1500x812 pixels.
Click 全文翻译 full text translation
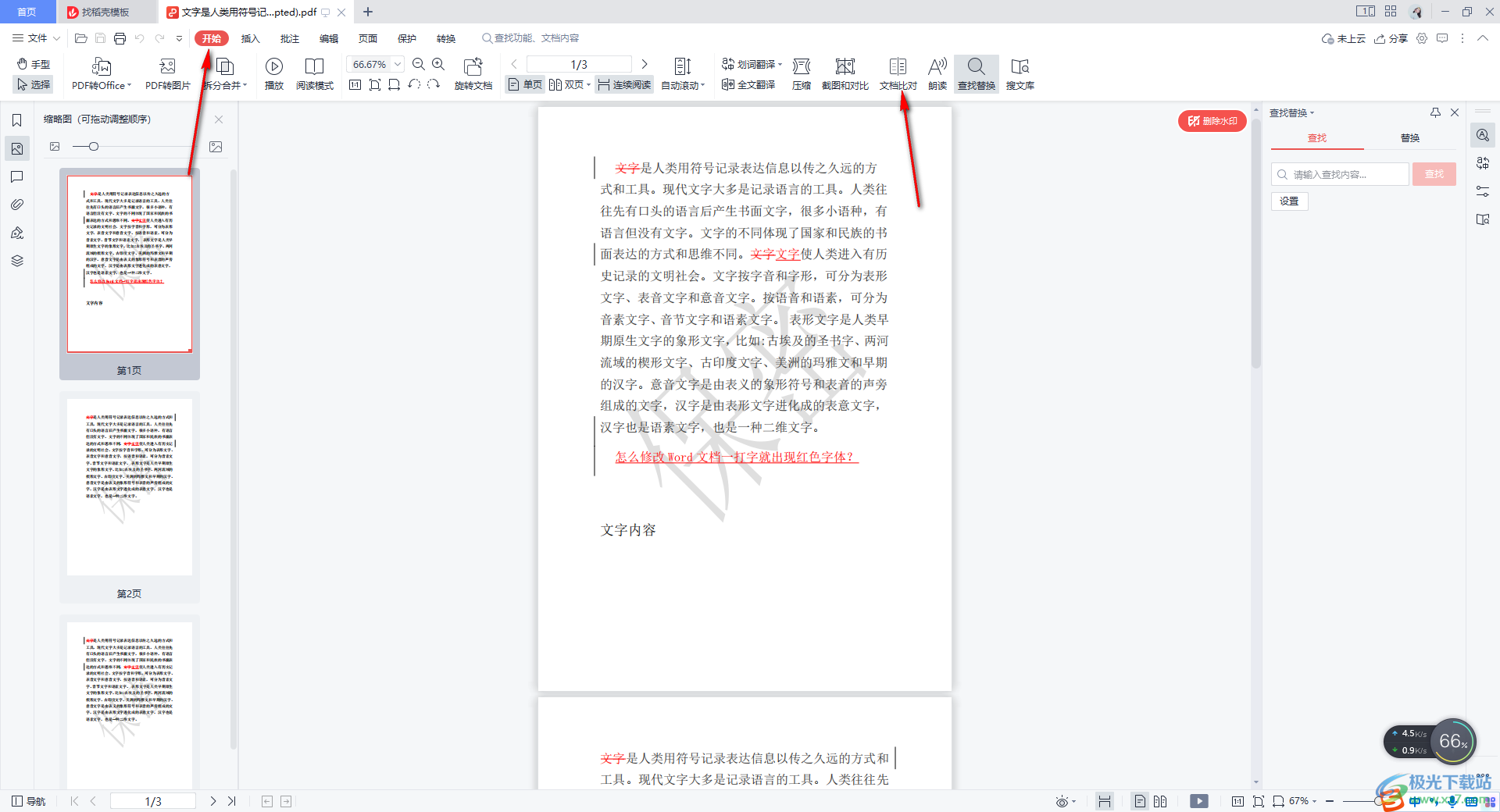pyautogui.click(x=748, y=84)
